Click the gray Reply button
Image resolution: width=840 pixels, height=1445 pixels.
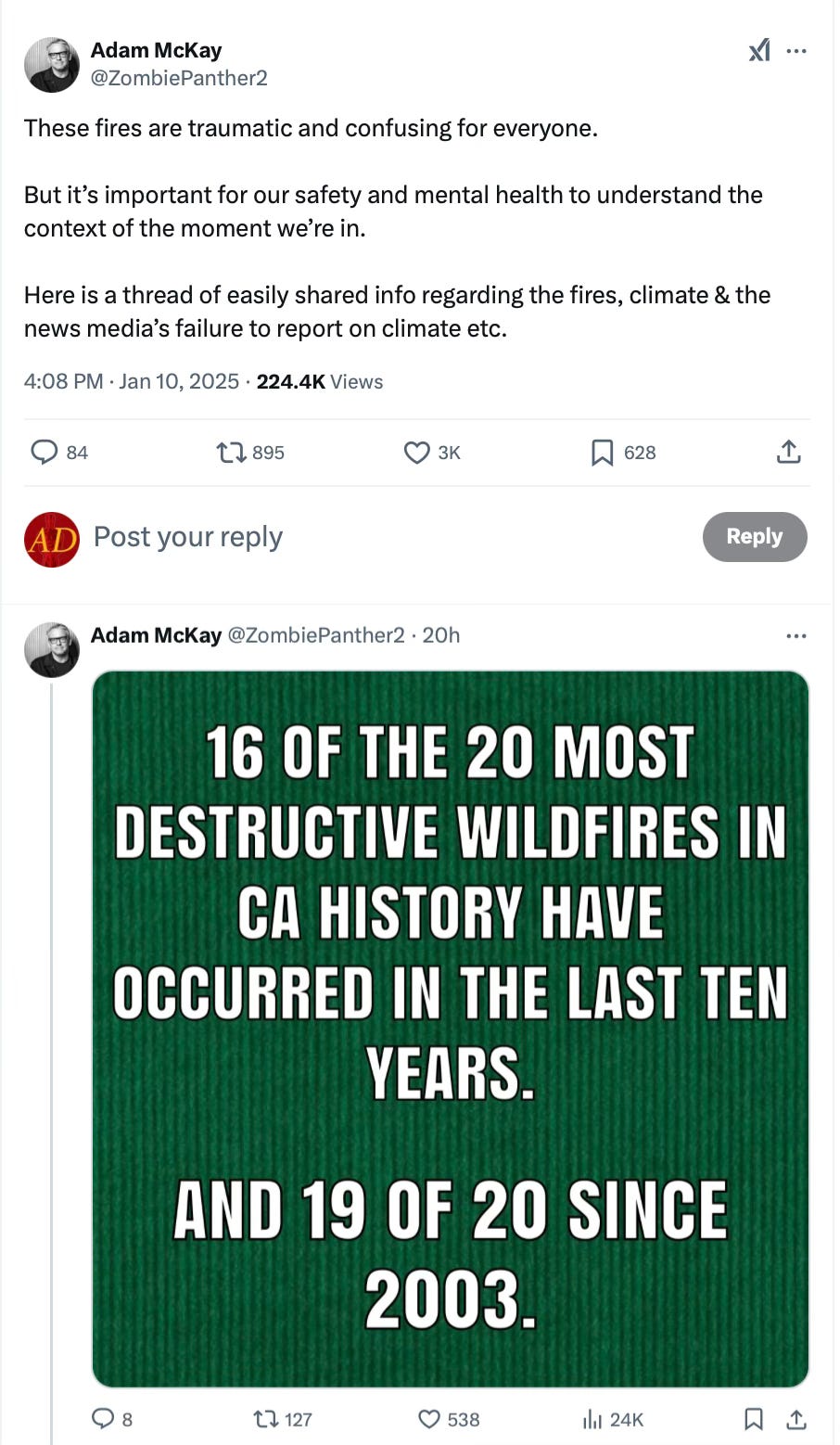click(755, 537)
